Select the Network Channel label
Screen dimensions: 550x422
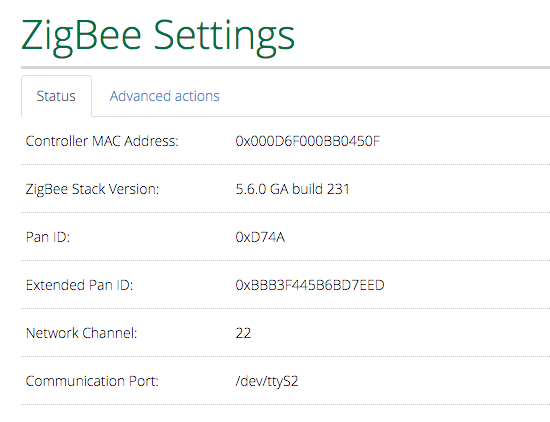81,333
